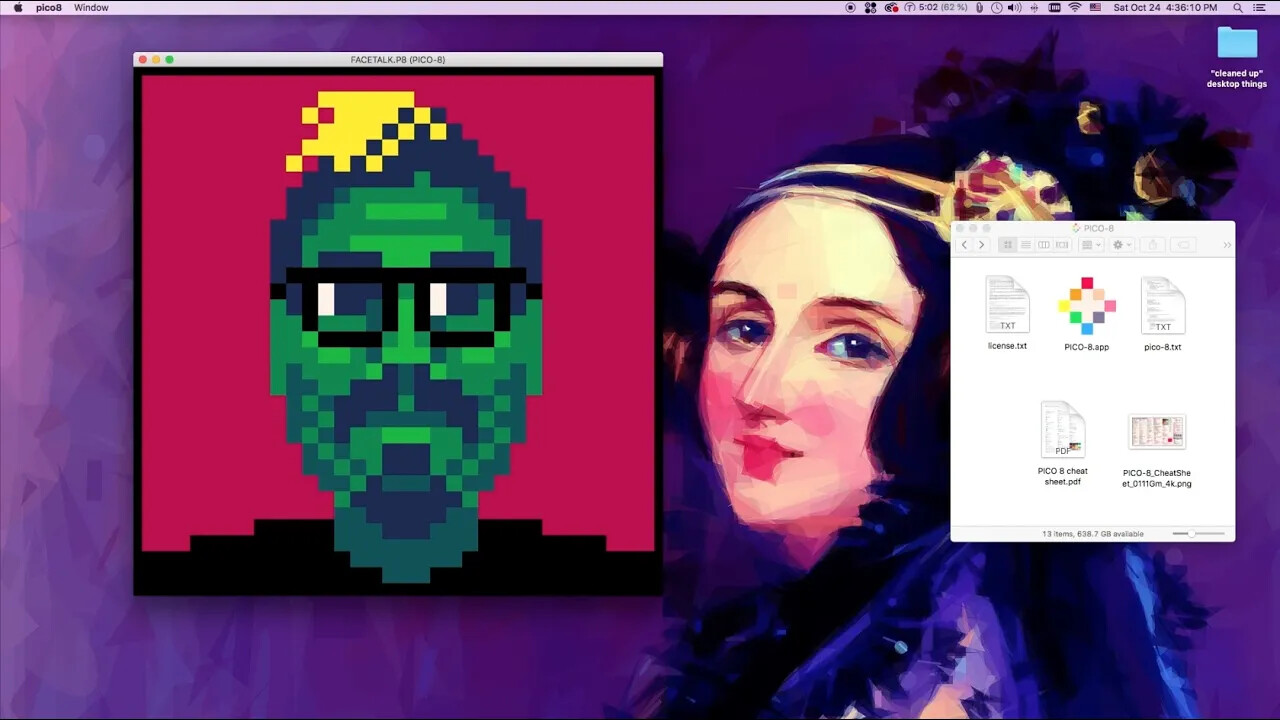The image size is (1280, 720).
Task: Click the Finder edit tags button
Action: 1183,245
